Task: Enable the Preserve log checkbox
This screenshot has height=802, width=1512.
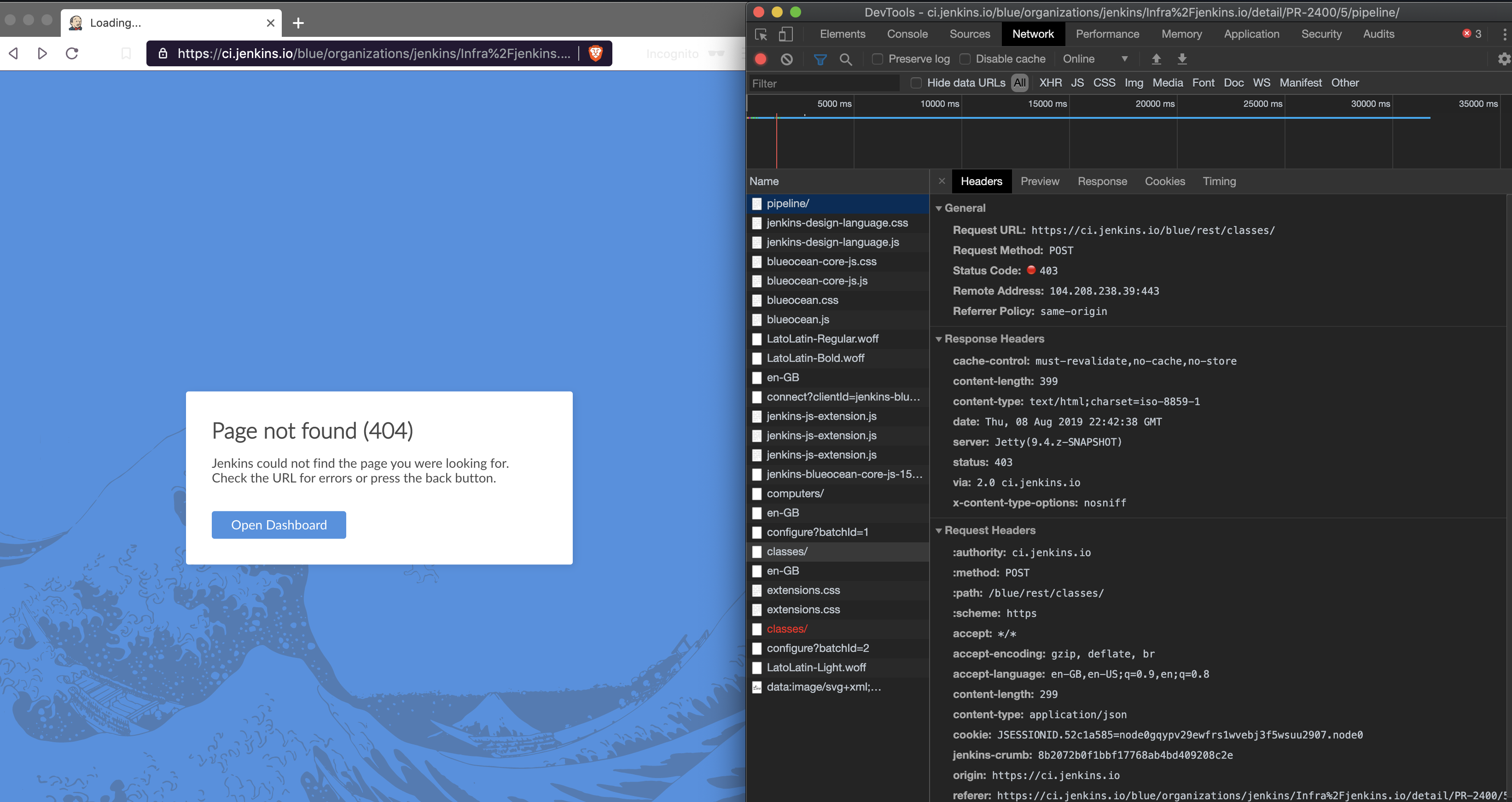Action: tap(878, 59)
